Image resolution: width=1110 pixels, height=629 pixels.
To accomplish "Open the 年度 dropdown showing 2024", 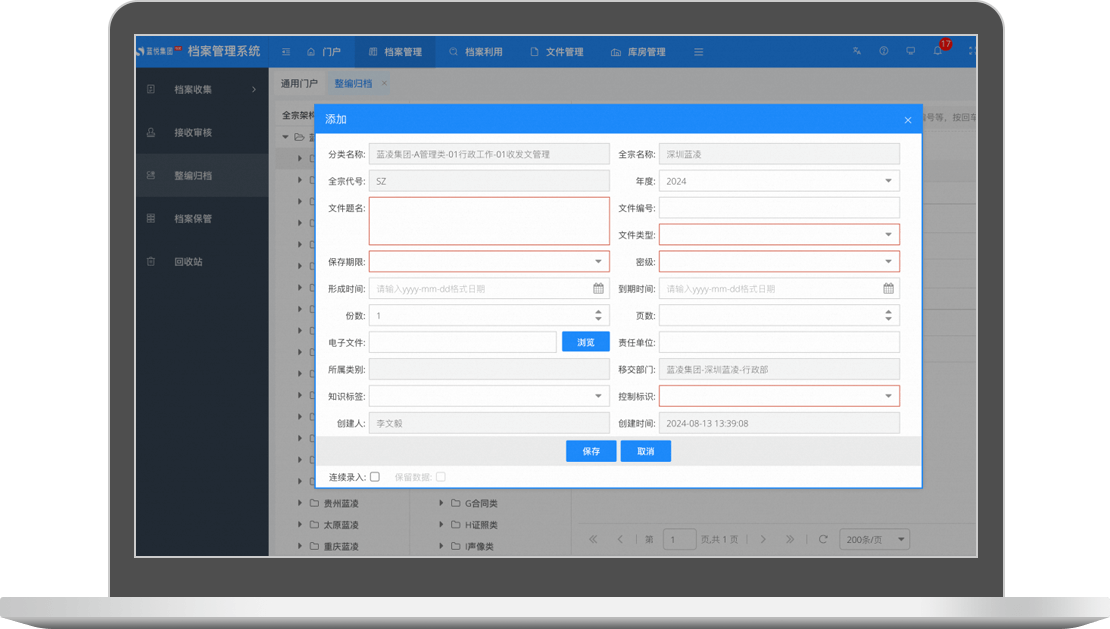I will point(778,181).
